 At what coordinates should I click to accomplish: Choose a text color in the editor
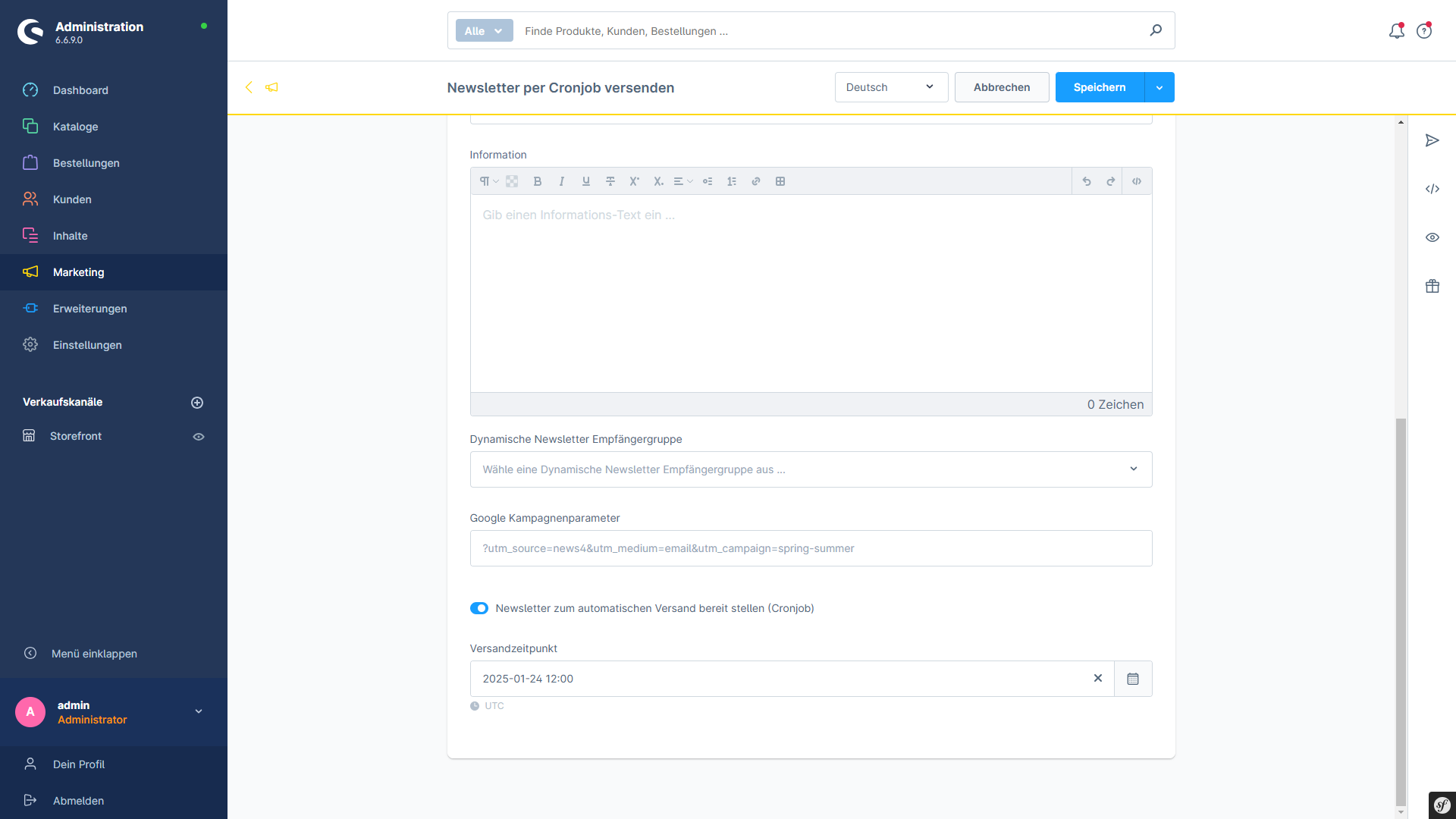coord(513,181)
